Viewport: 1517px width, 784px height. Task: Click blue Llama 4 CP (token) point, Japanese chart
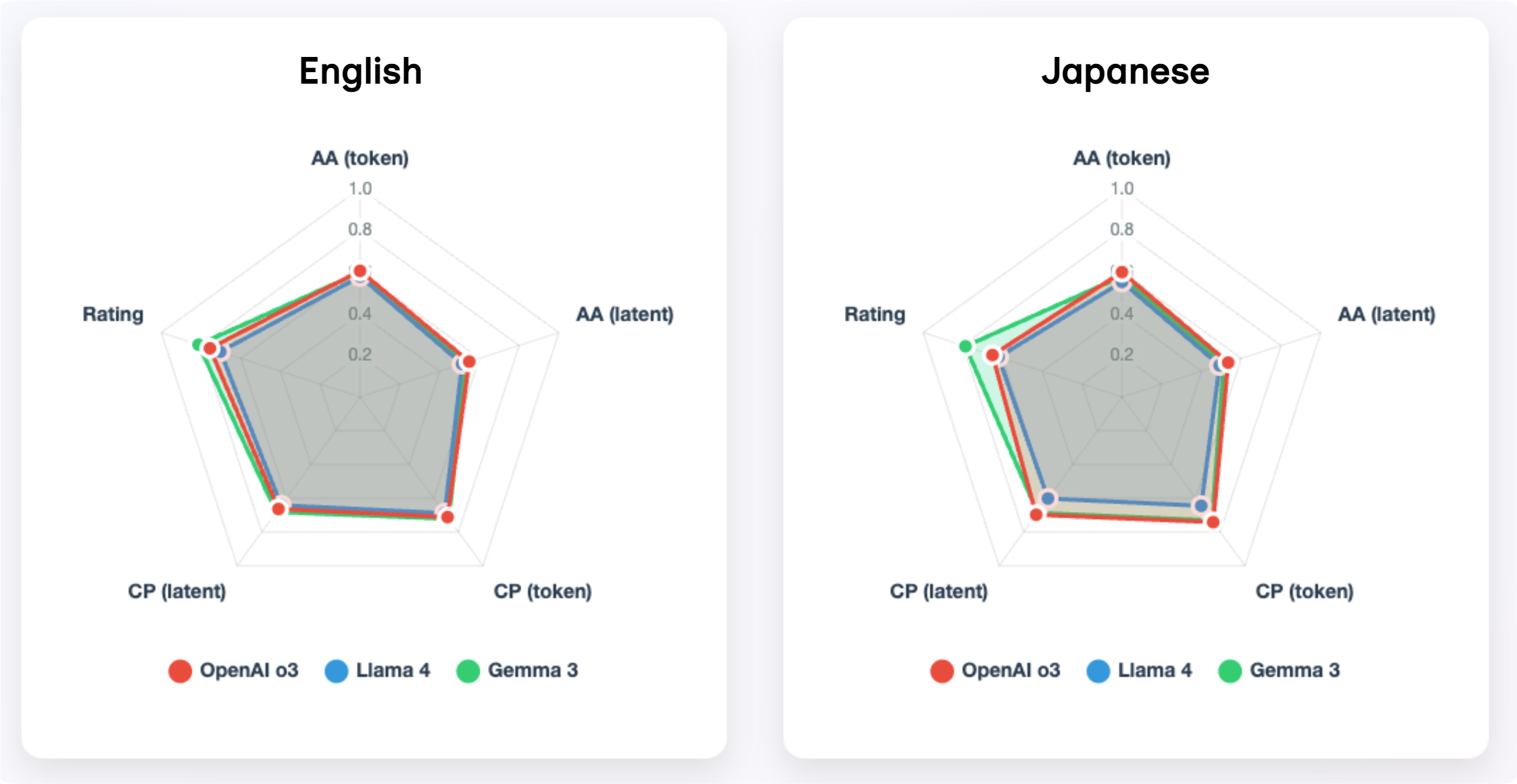(1201, 506)
